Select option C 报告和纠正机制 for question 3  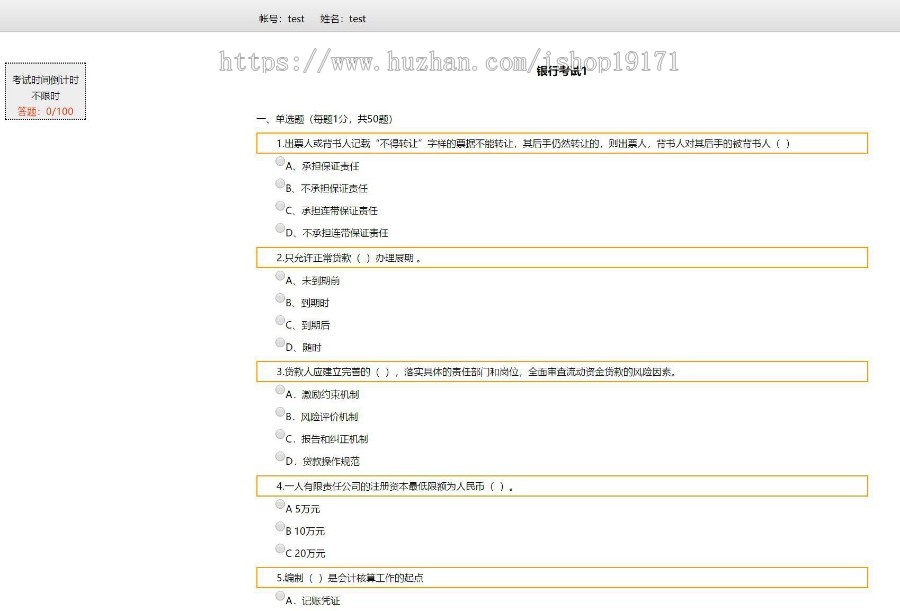click(x=279, y=433)
